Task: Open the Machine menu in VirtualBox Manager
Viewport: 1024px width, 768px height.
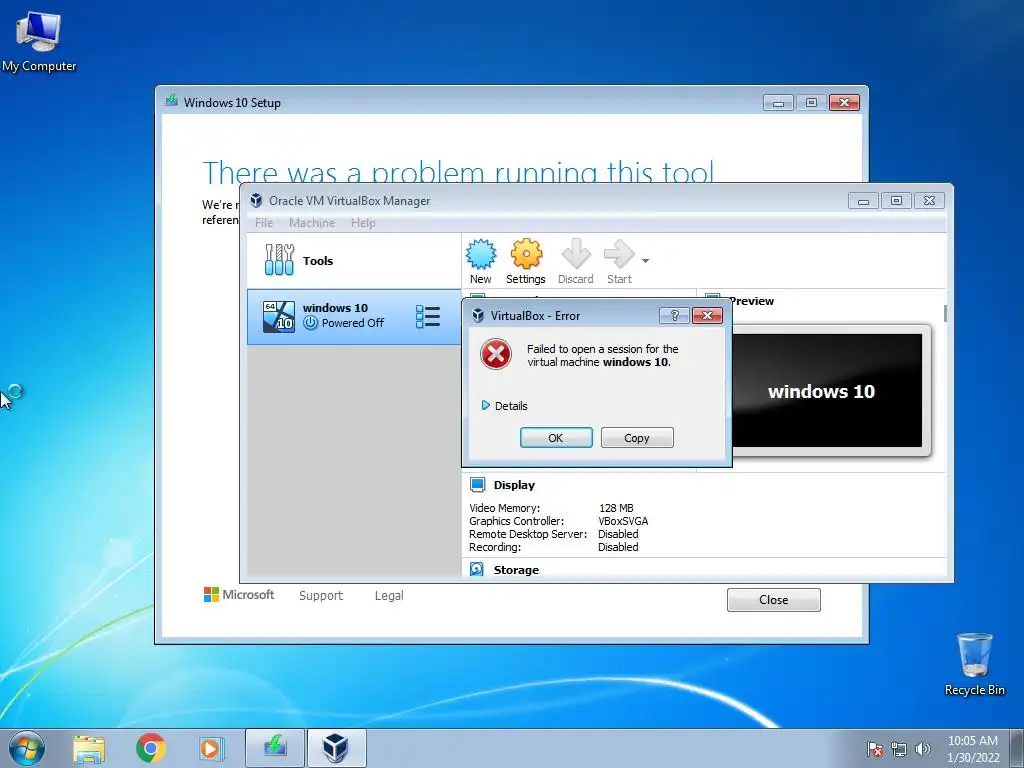Action: pos(312,223)
